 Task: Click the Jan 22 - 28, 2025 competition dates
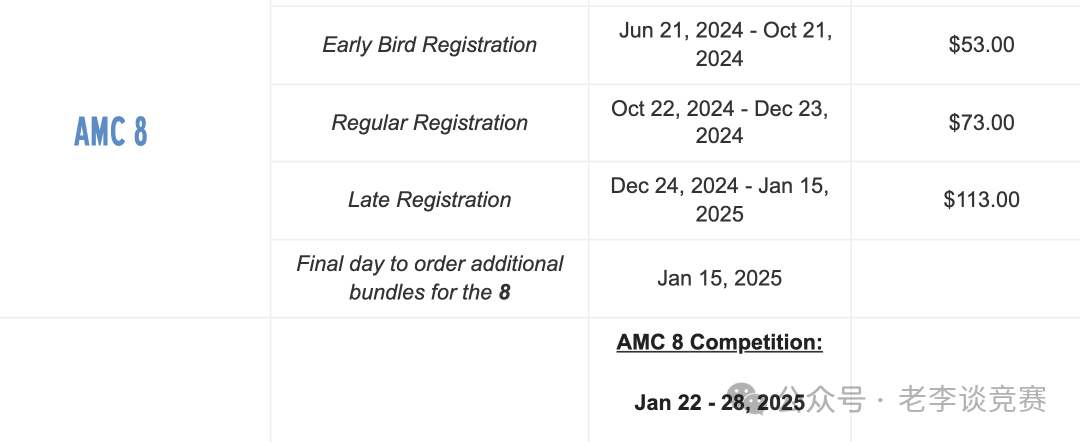coord(720,402)
